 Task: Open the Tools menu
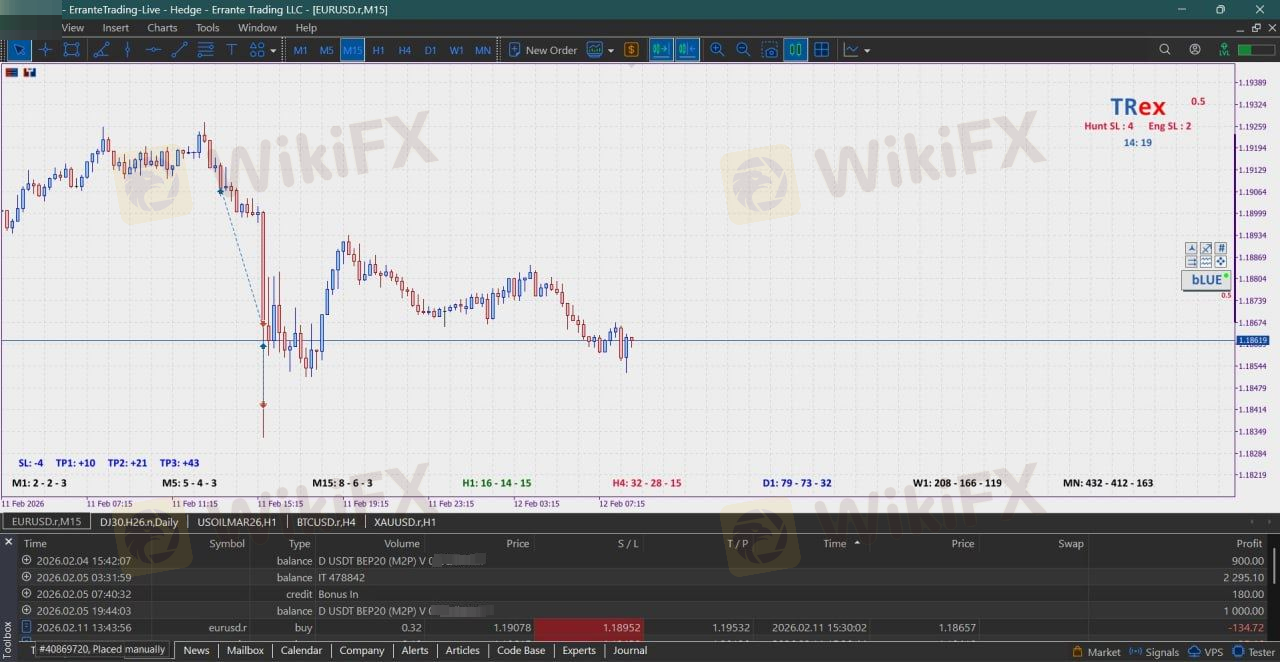(x=208, y=28)
